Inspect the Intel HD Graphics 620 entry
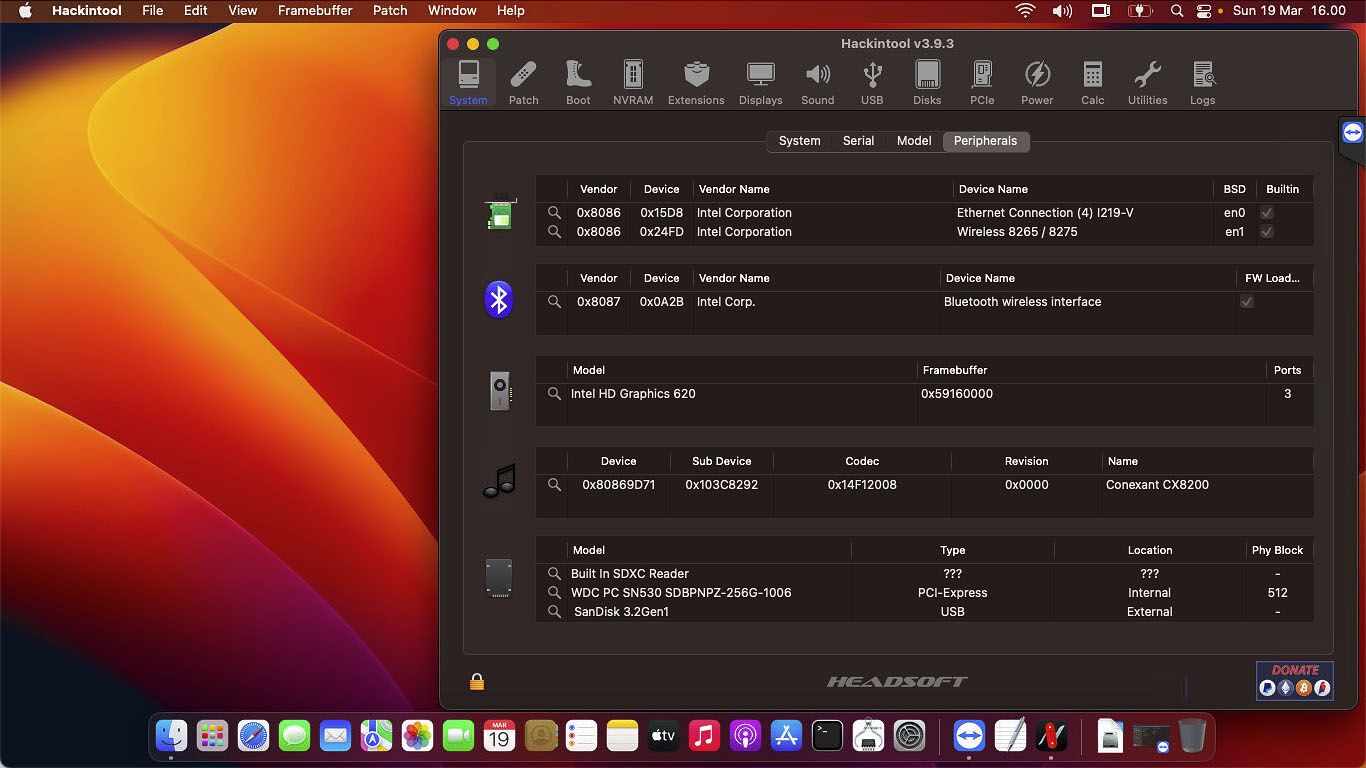 coord(553,393)
